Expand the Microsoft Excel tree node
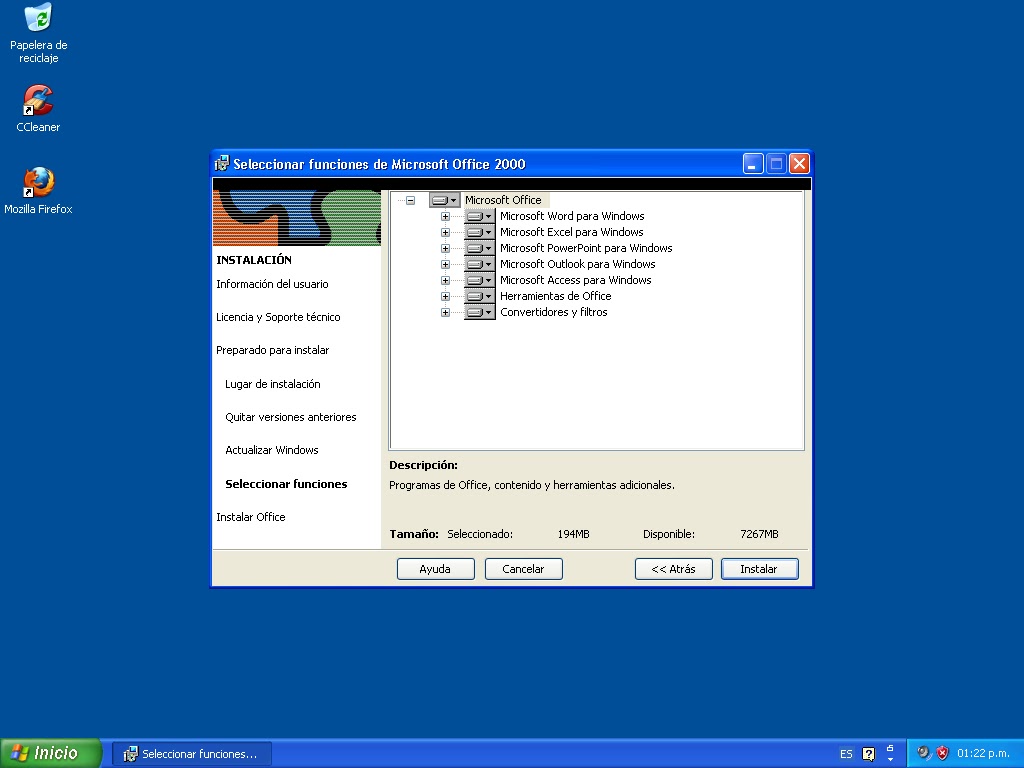Image resolution: width=1024 pixels, height=768 pixels. pos(445,232)
